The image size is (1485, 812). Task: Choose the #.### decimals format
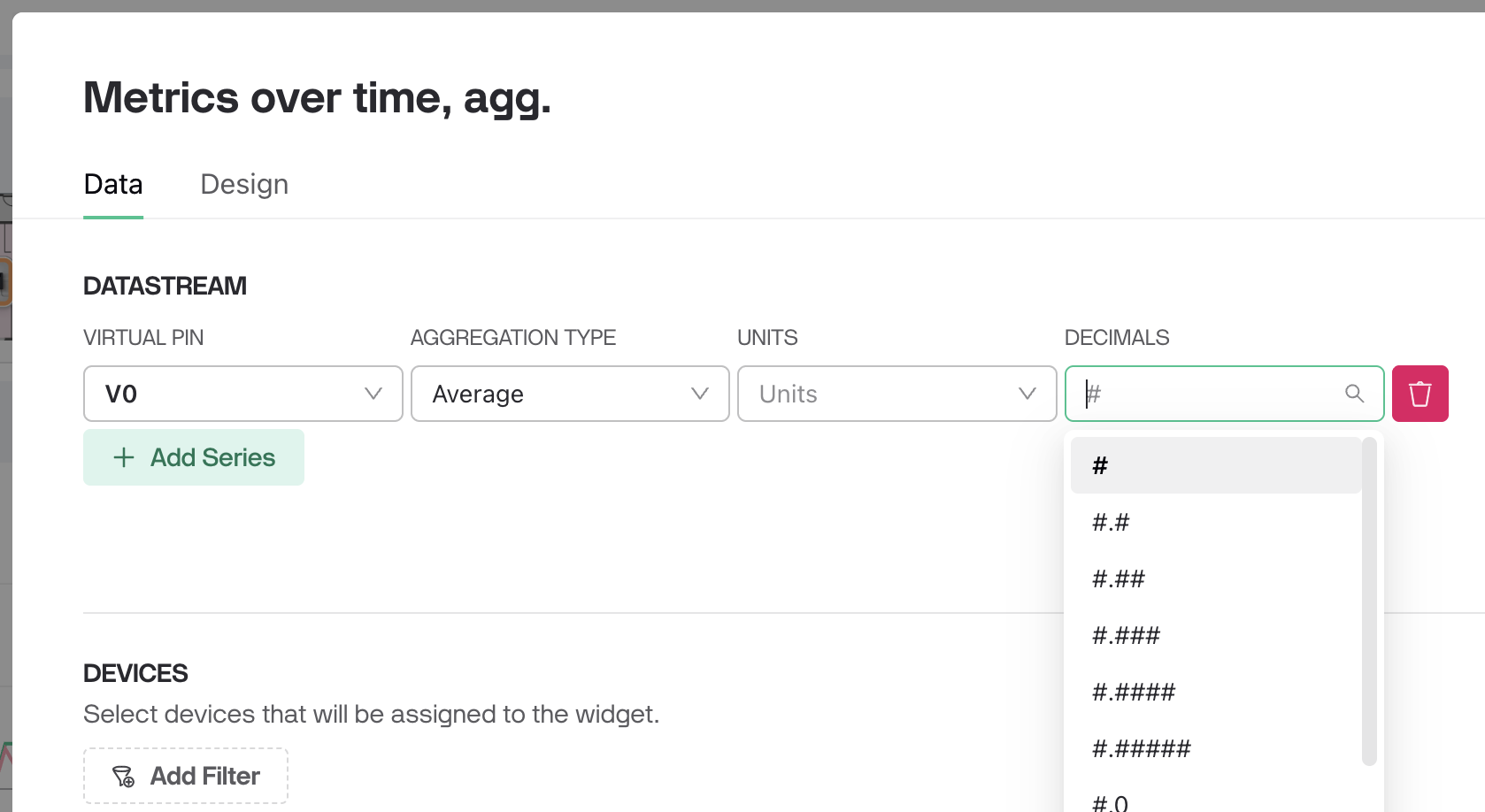1215,635
